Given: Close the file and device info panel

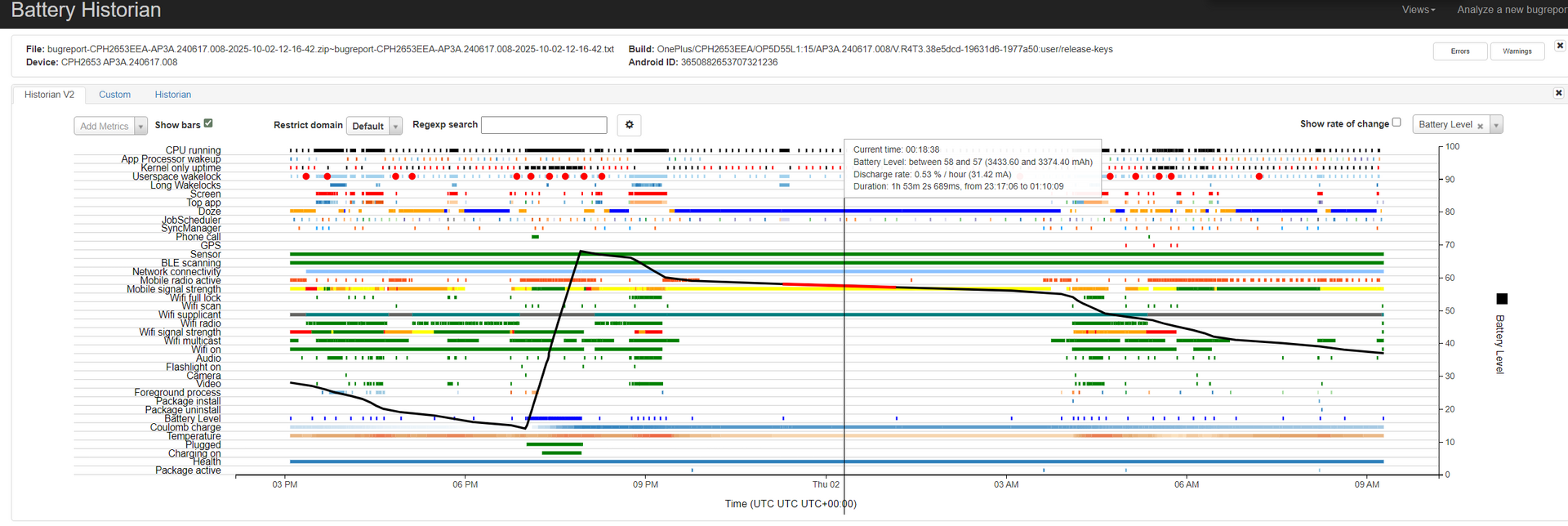Looking at the screenshot, I should [x=1559, y=46].
